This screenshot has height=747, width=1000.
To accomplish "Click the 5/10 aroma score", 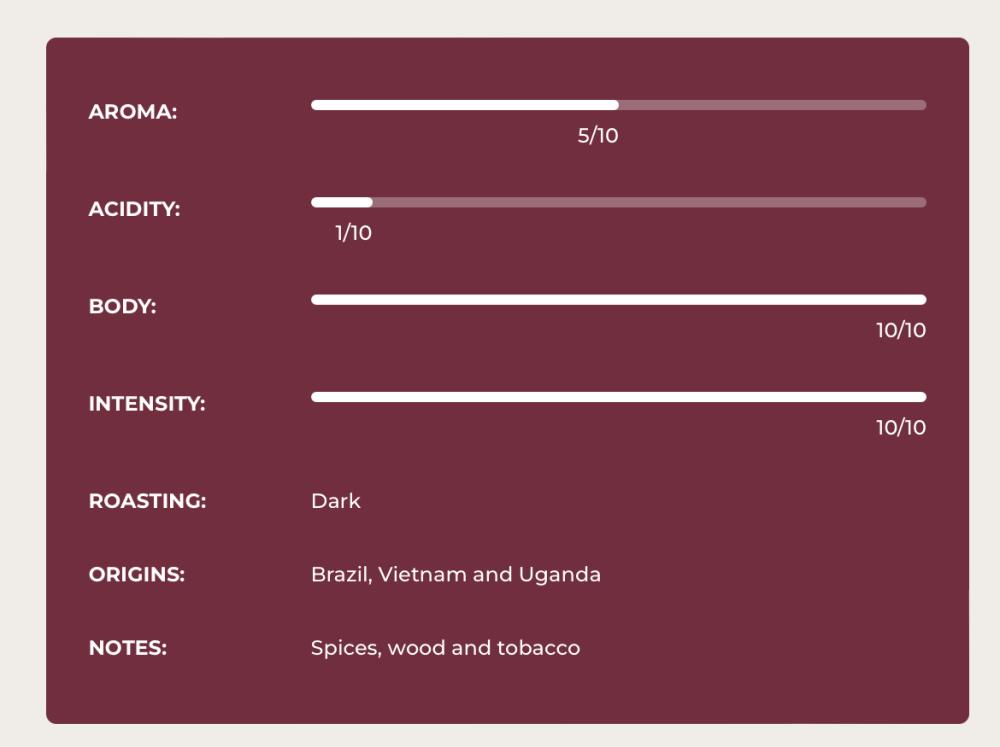I will pos(598,135).
